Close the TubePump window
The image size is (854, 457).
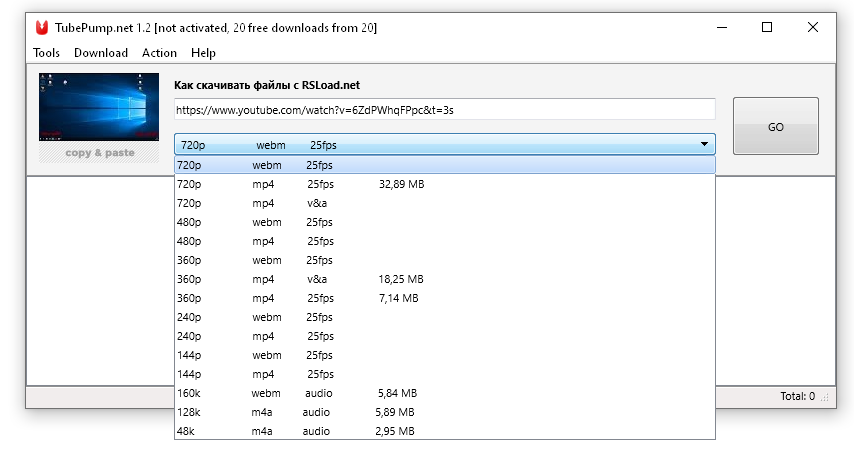click(813, 27)
